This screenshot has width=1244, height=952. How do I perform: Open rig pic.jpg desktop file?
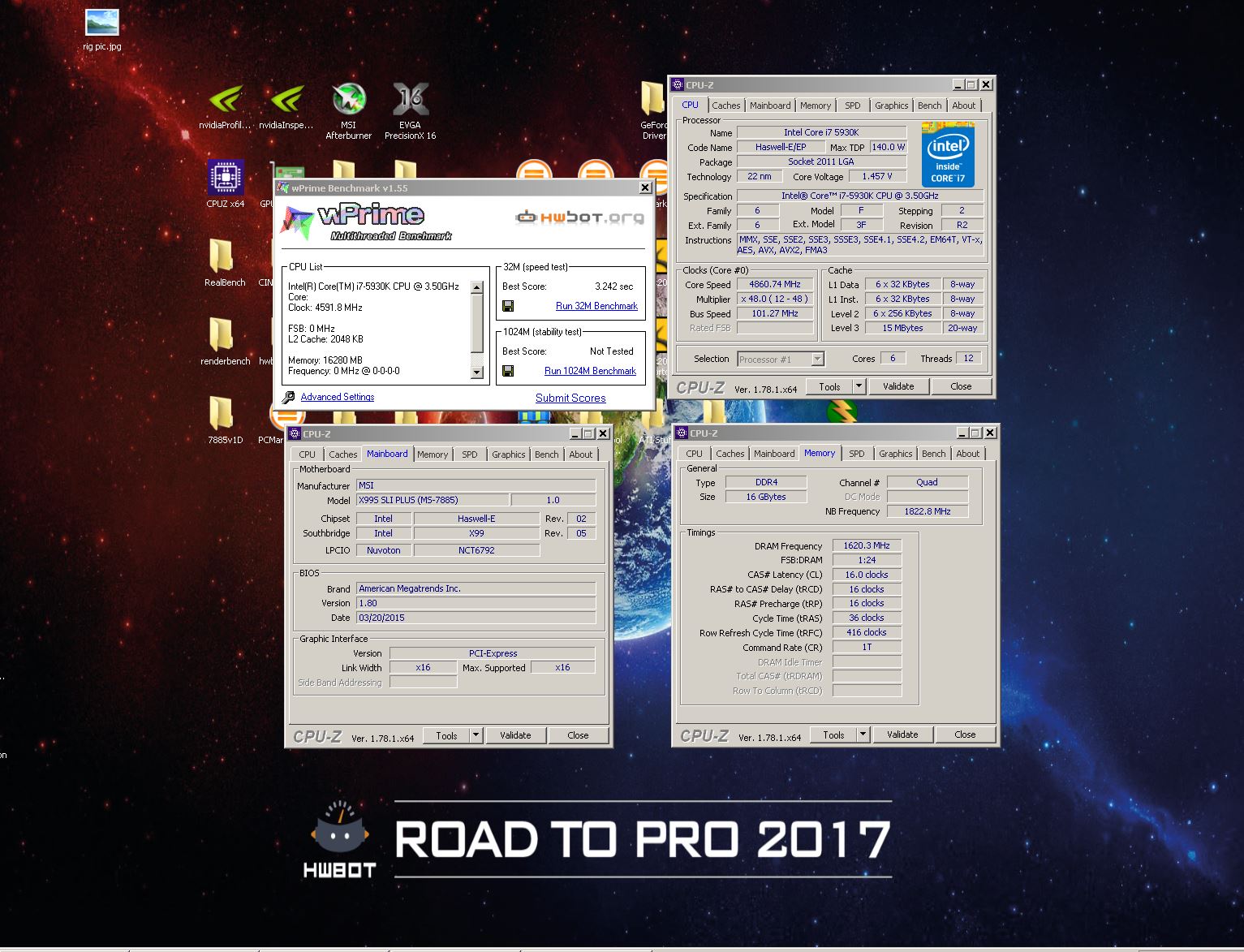tap(102, 30)
